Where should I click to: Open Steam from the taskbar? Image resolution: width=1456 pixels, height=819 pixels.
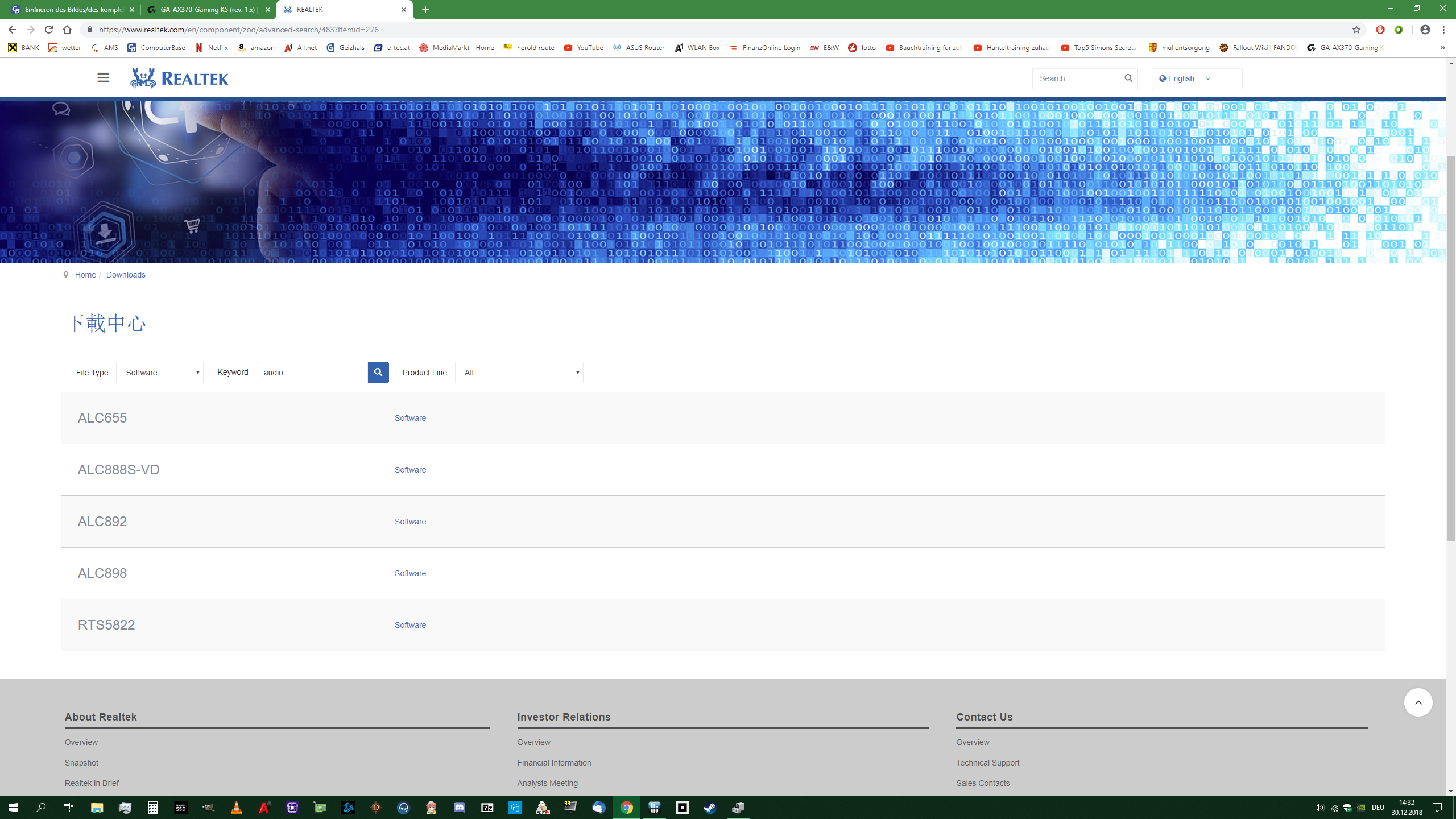710,808
